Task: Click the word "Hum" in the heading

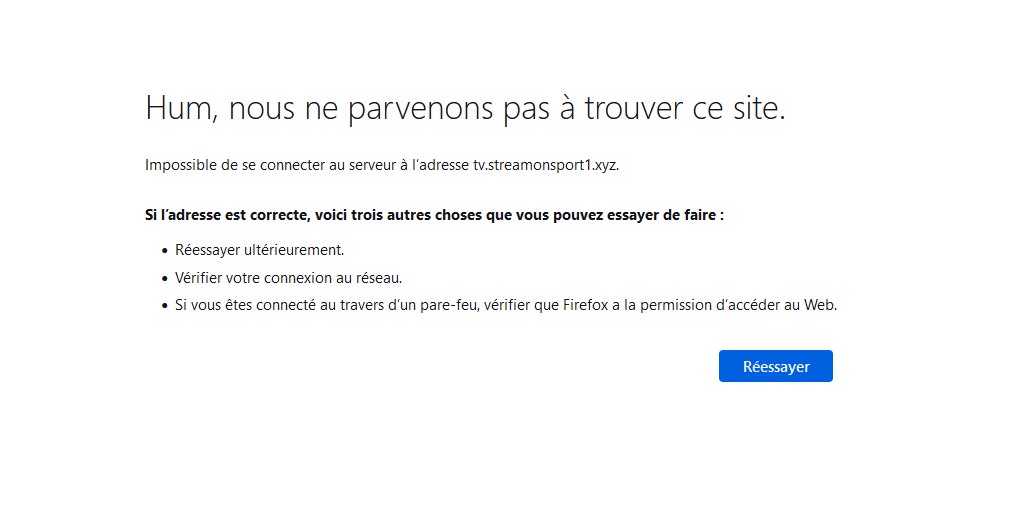Action: click(176, 108)
